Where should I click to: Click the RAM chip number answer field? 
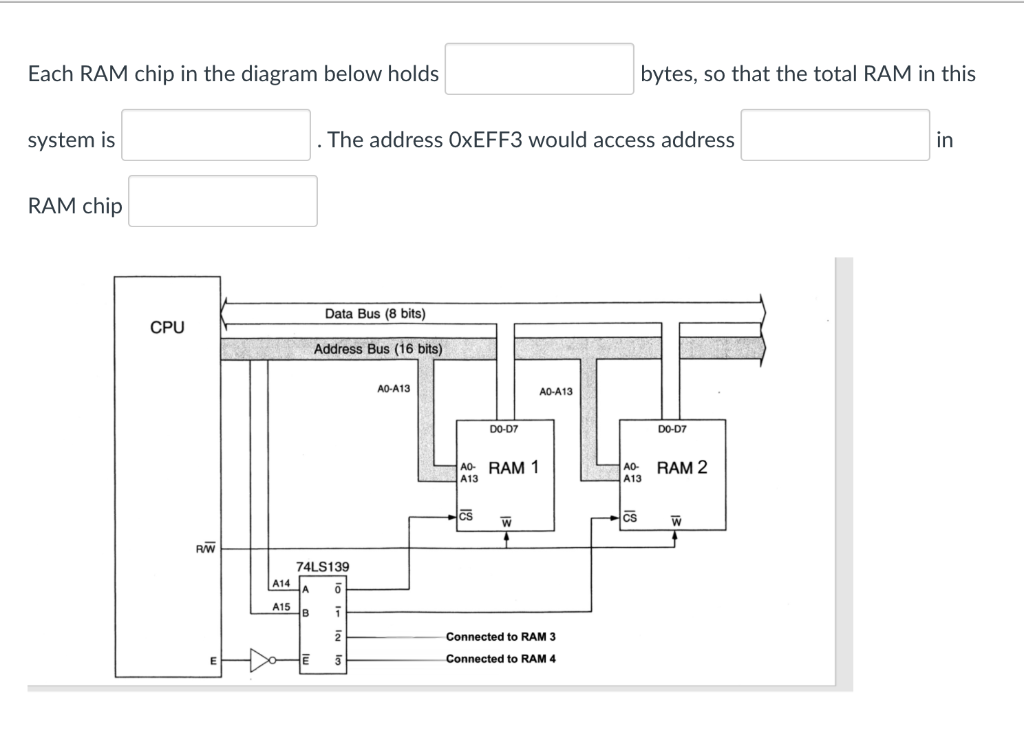point(222,200)
